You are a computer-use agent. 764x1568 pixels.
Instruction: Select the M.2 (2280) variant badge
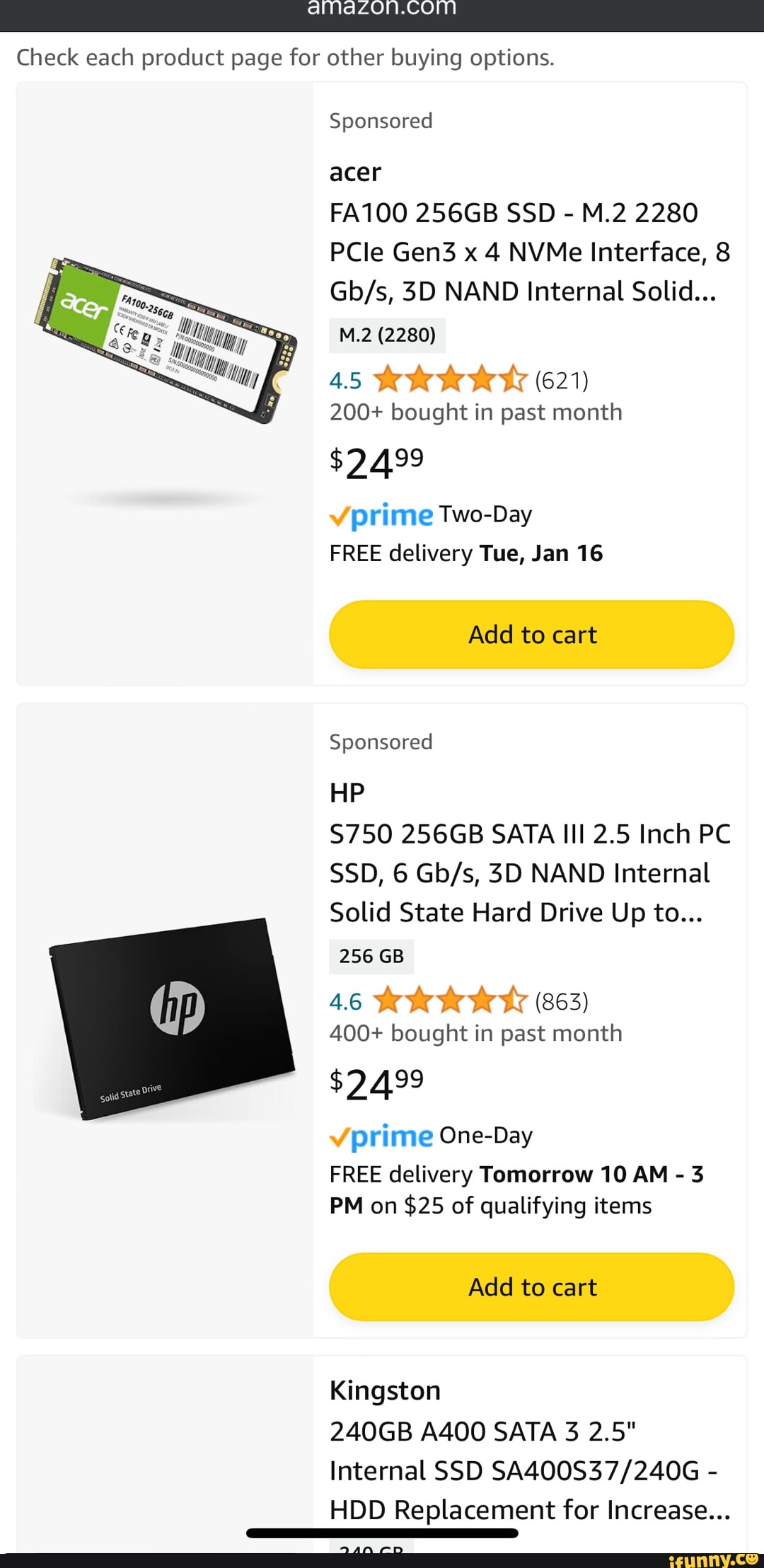click(387, 335)
